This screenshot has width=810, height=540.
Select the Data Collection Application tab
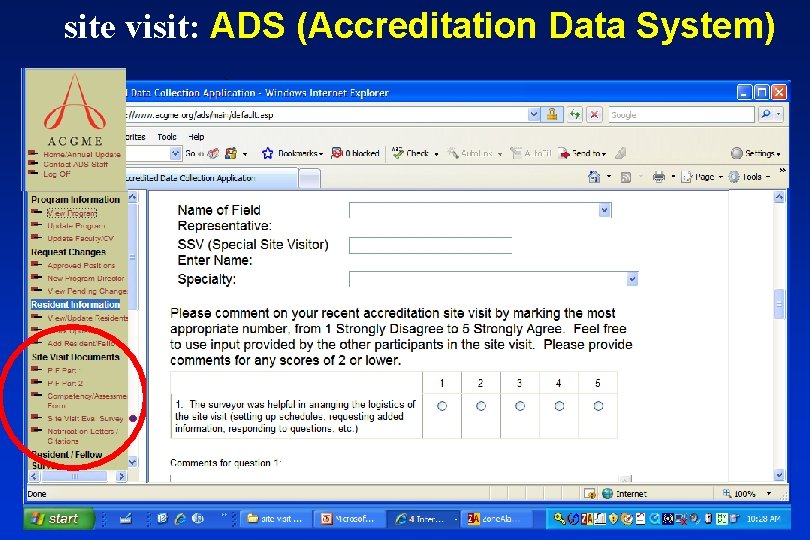(x=212, y=178)
